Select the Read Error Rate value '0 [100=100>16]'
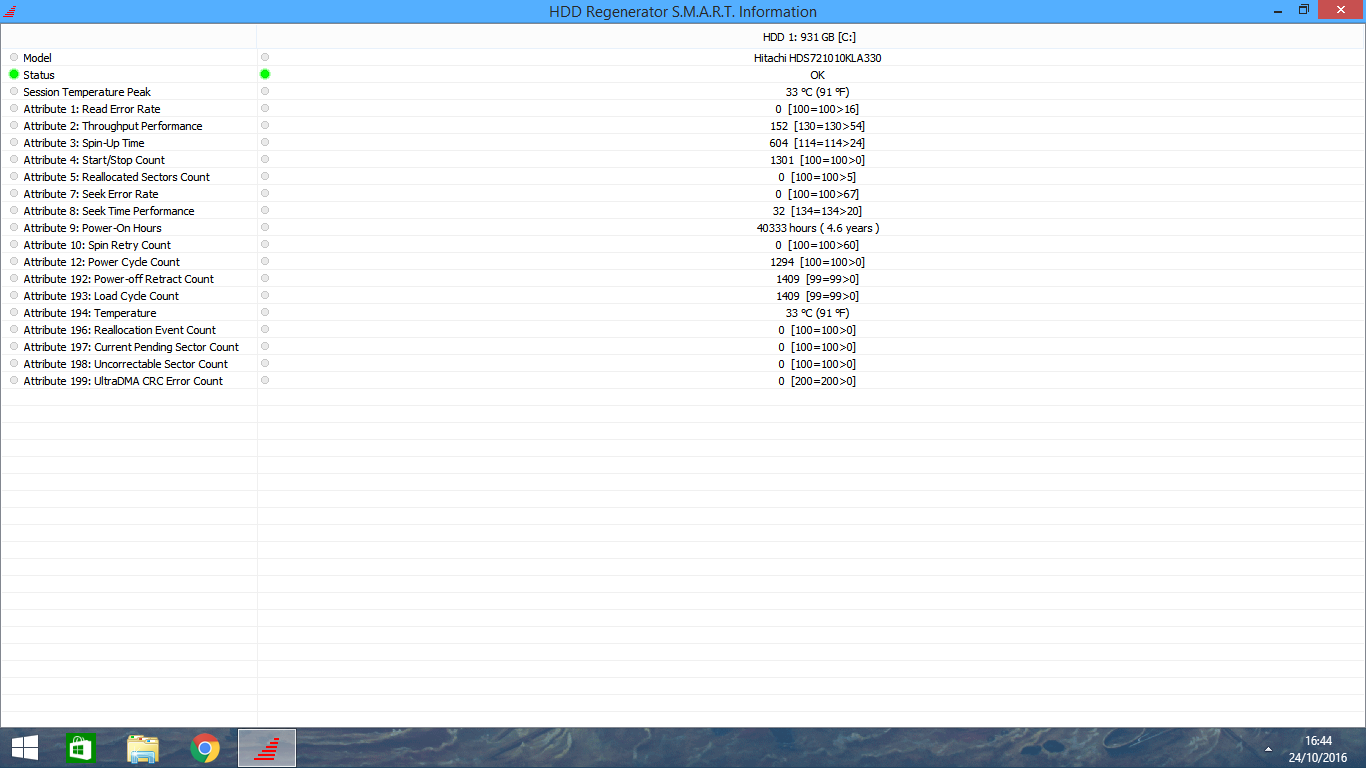Screen dimensions: 1366x768 tap(817, 109)
